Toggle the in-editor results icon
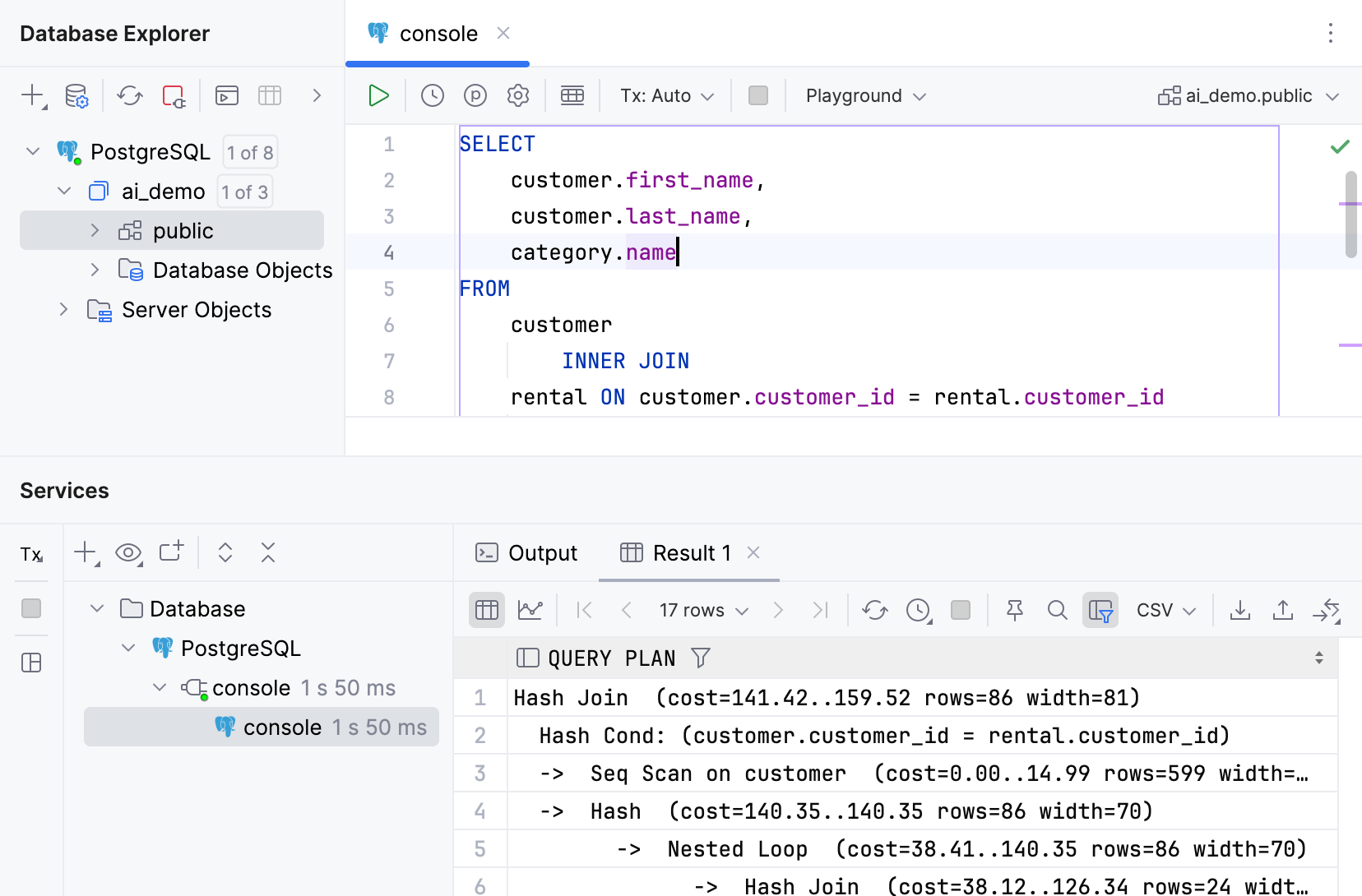This screenshot has height=896, width=1362. pyautogui.click(x=572, y=95)
